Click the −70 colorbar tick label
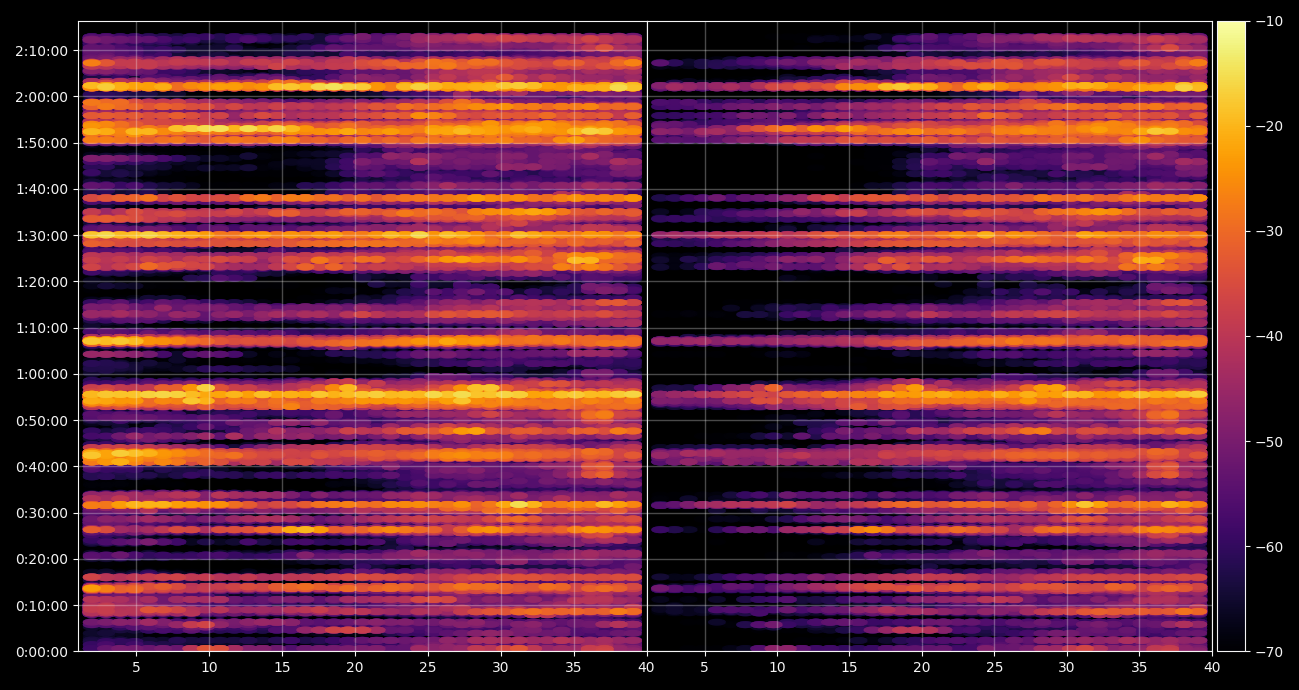 [1268, 652]
